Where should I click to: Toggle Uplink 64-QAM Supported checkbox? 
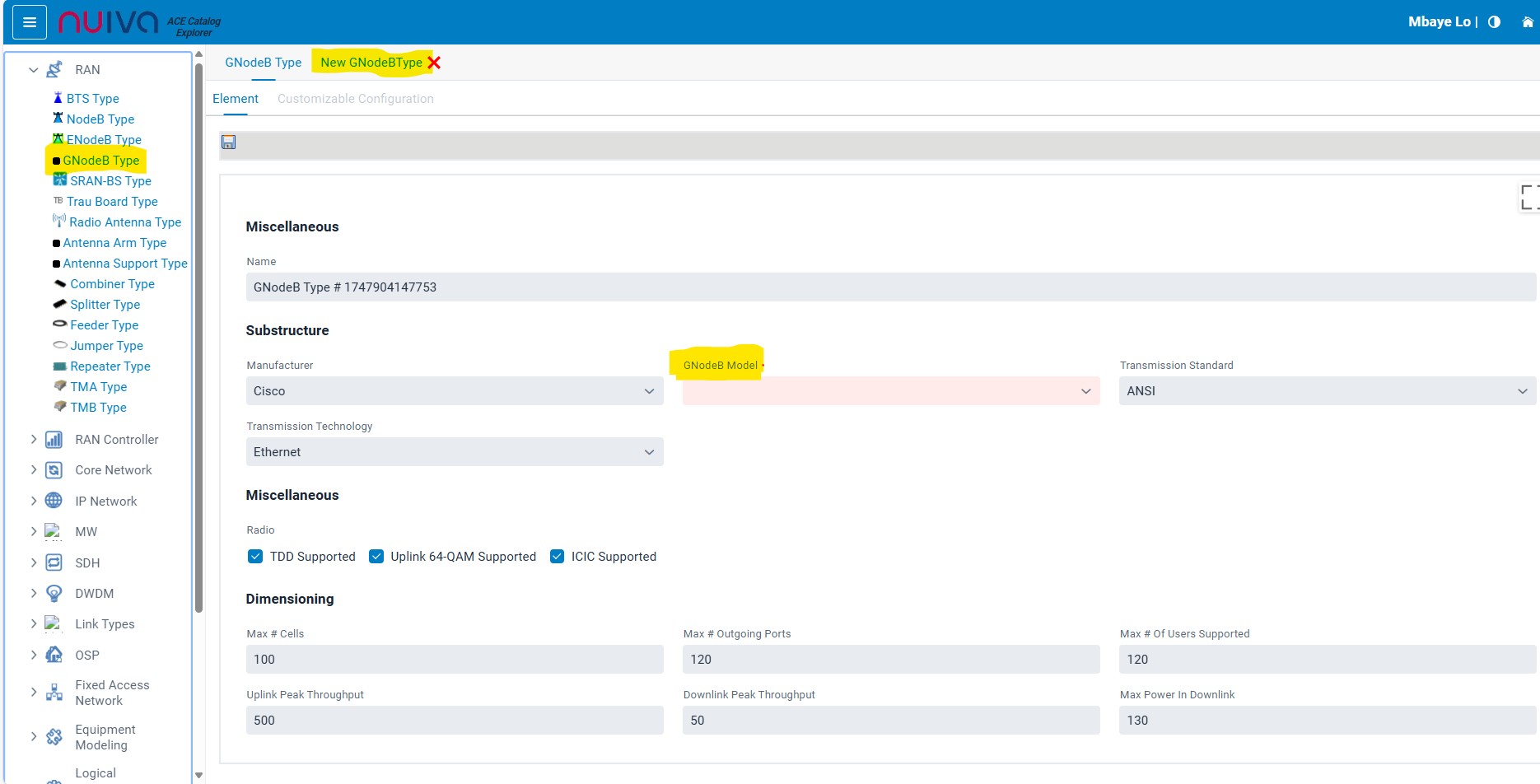pyautogui.click(x=376, y=557)
